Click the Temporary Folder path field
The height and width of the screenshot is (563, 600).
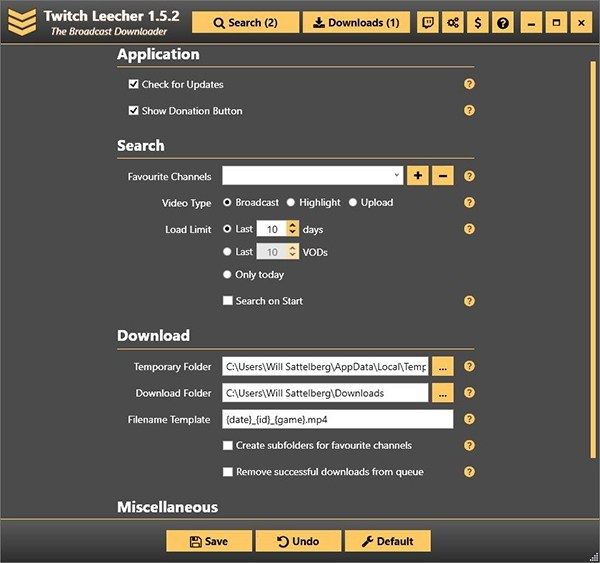[325, 366]
